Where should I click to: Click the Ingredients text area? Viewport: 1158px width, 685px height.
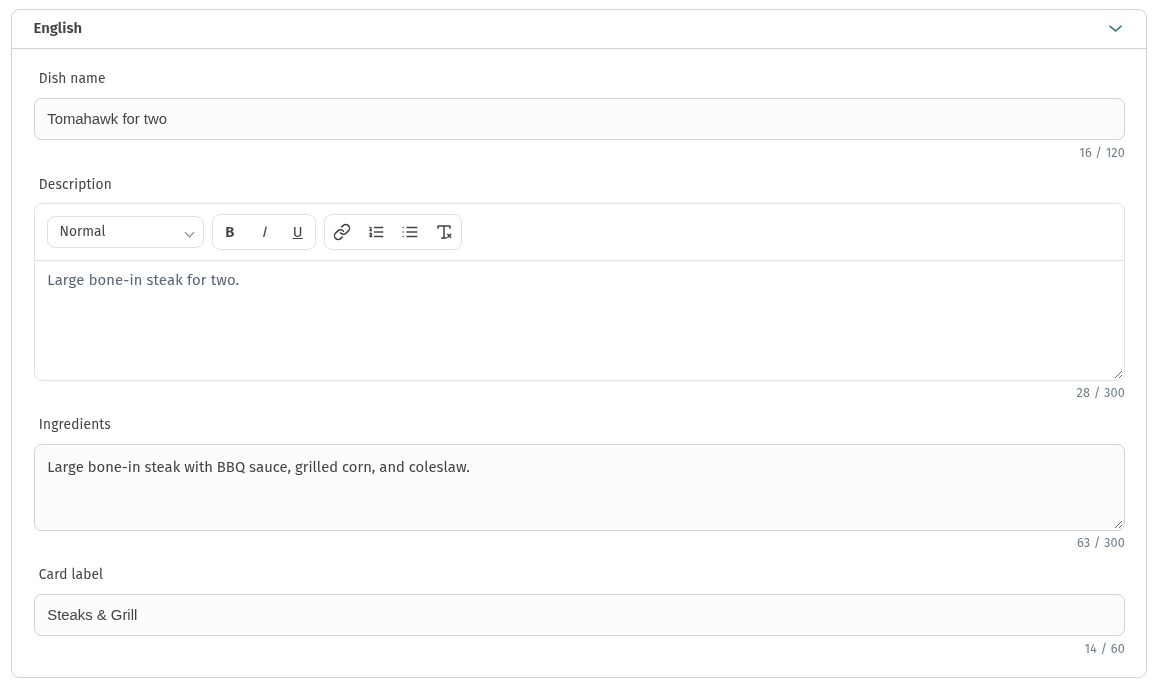coord(579,487)
